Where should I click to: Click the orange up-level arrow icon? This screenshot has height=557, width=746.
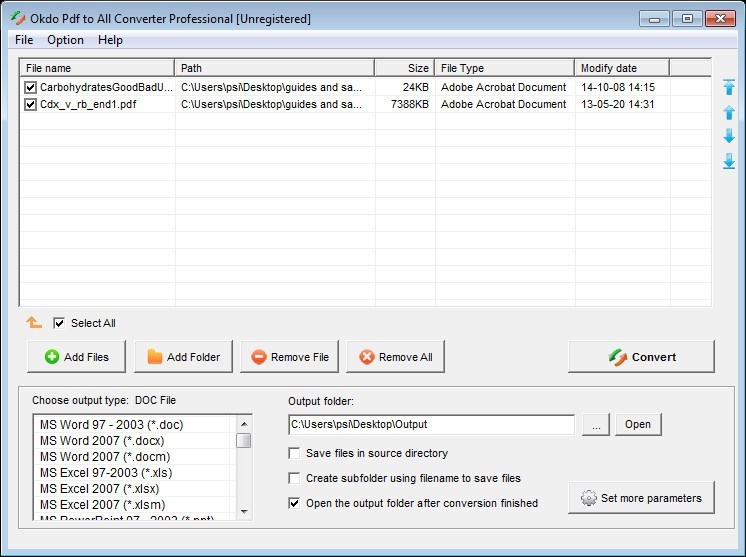34,322
